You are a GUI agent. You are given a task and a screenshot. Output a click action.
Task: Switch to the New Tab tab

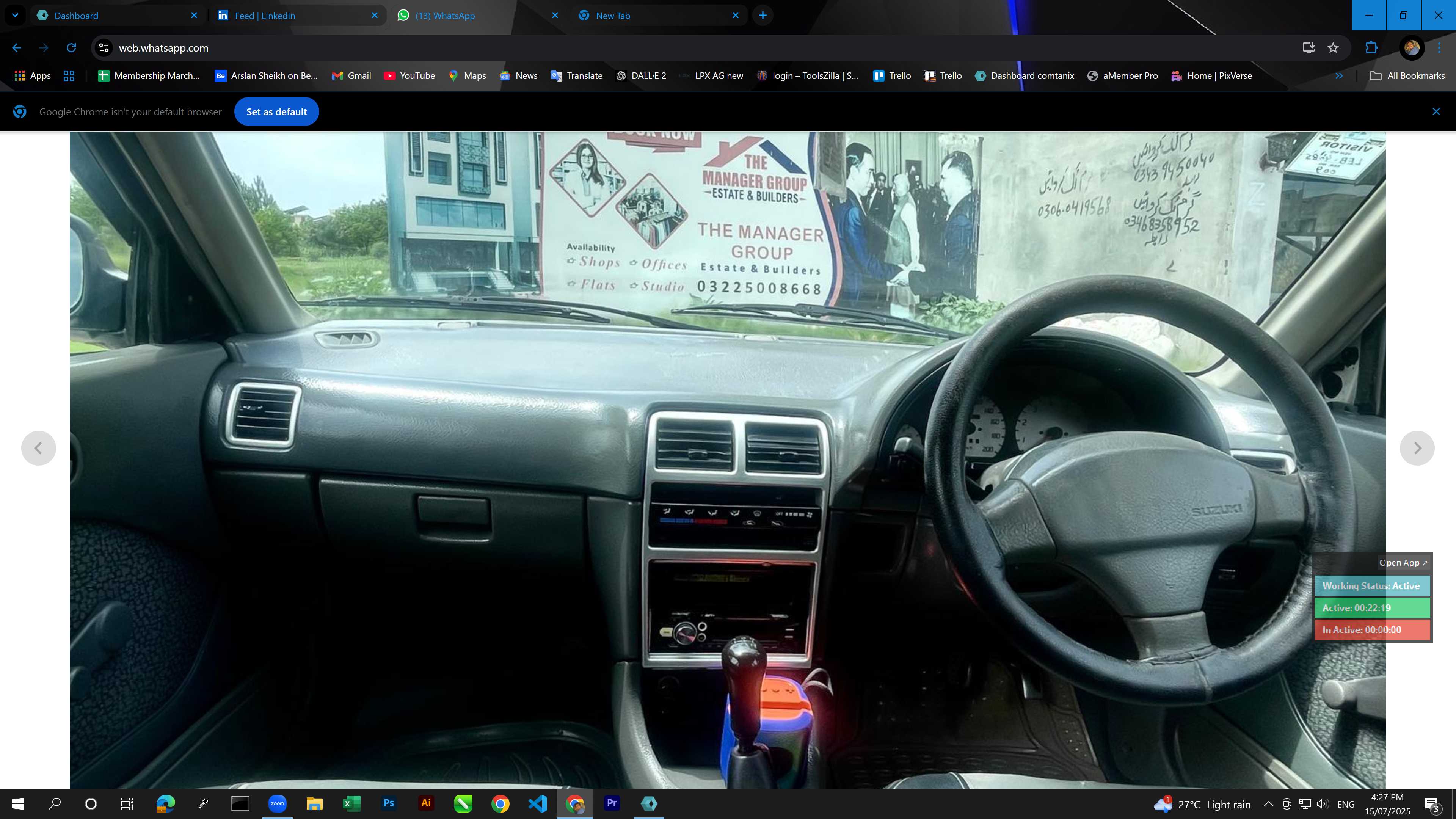click(658, 15)
